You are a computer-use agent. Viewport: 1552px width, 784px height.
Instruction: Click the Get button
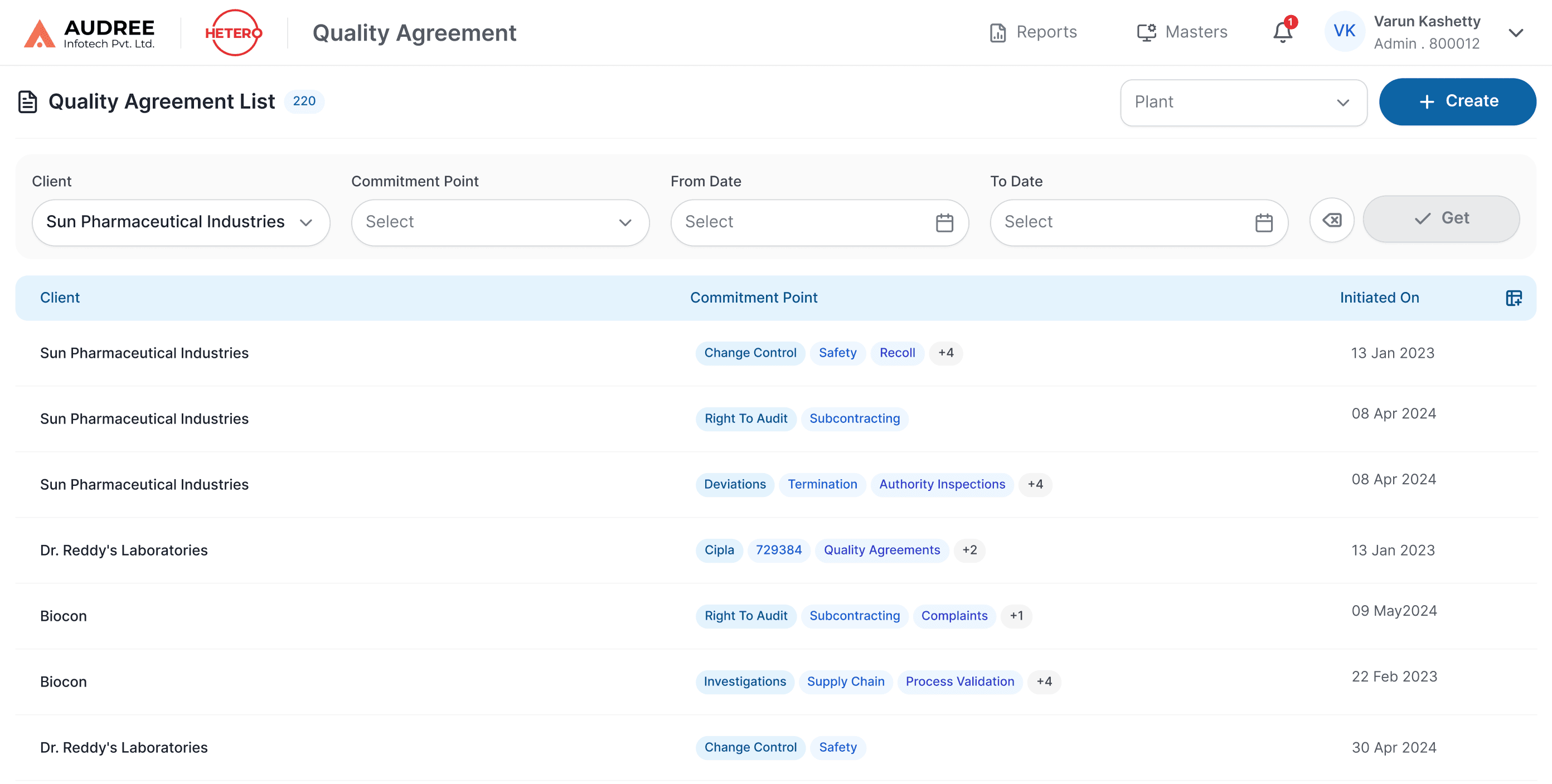coord(1441,218)
